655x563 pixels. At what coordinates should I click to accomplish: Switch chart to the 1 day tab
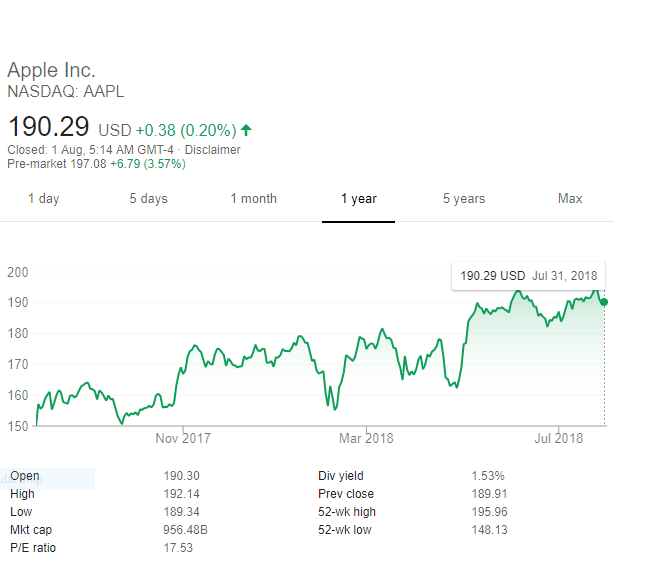point(43,198)
